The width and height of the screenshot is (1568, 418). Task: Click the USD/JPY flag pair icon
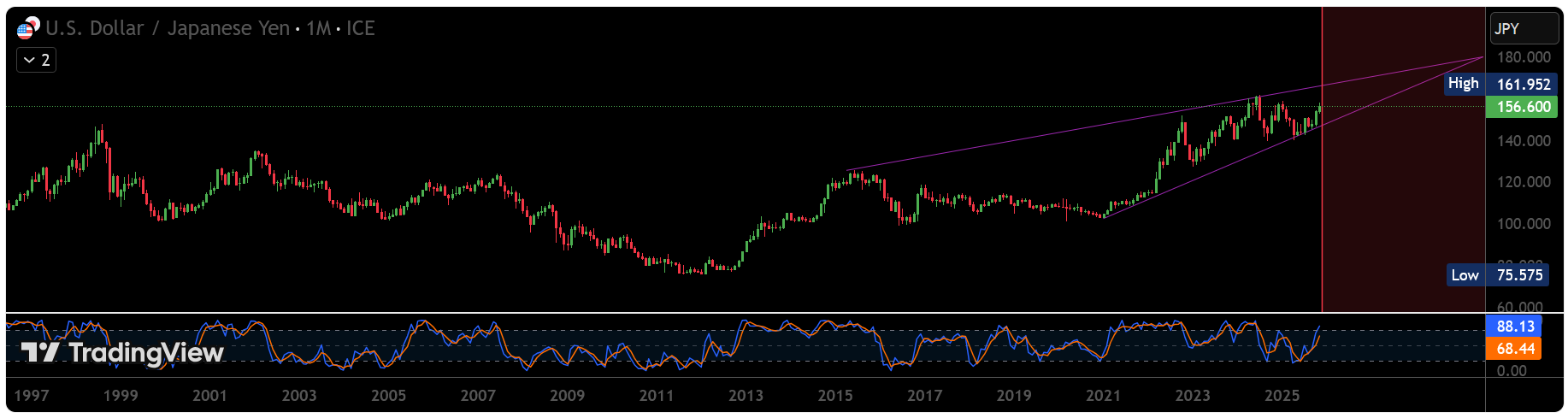(x=27, y=28)
